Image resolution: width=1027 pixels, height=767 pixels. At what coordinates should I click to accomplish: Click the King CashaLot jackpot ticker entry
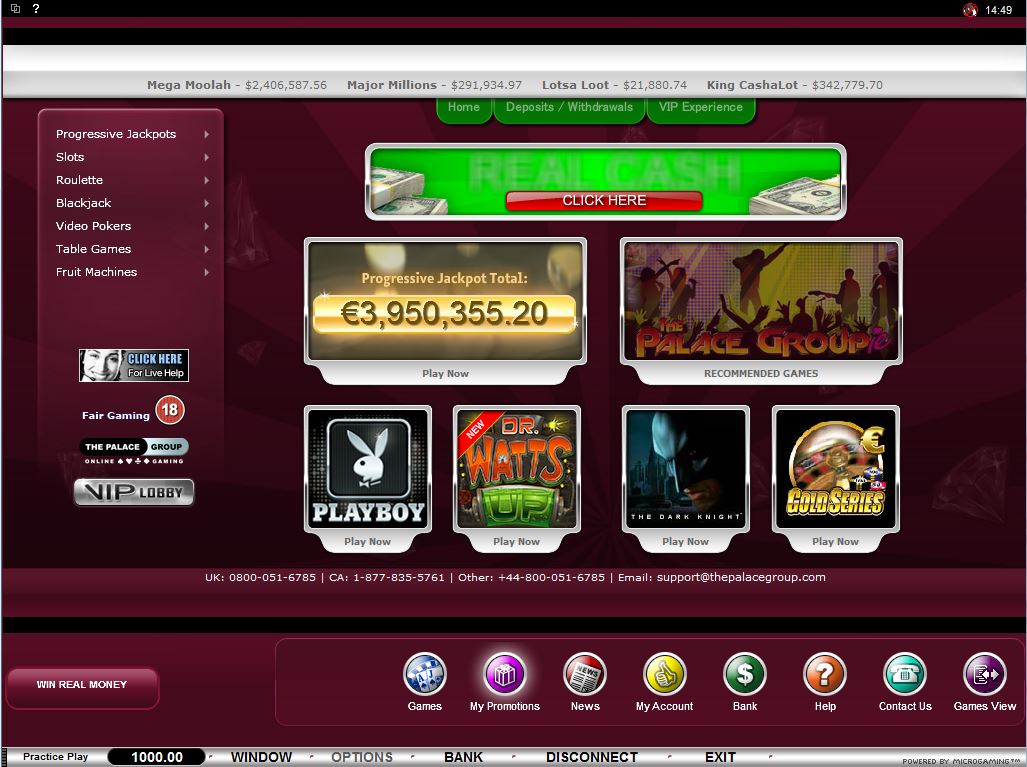click(x=794, y=85)
